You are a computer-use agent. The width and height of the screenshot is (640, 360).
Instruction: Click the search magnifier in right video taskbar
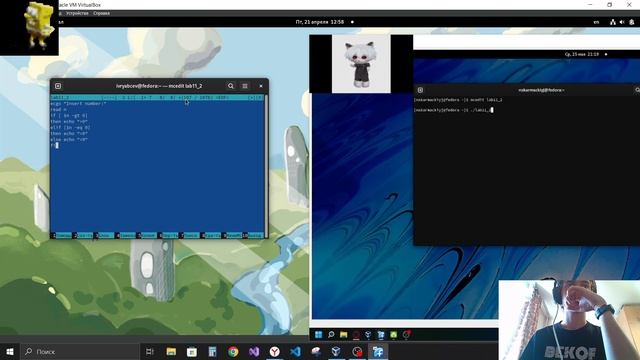(331, 335)
